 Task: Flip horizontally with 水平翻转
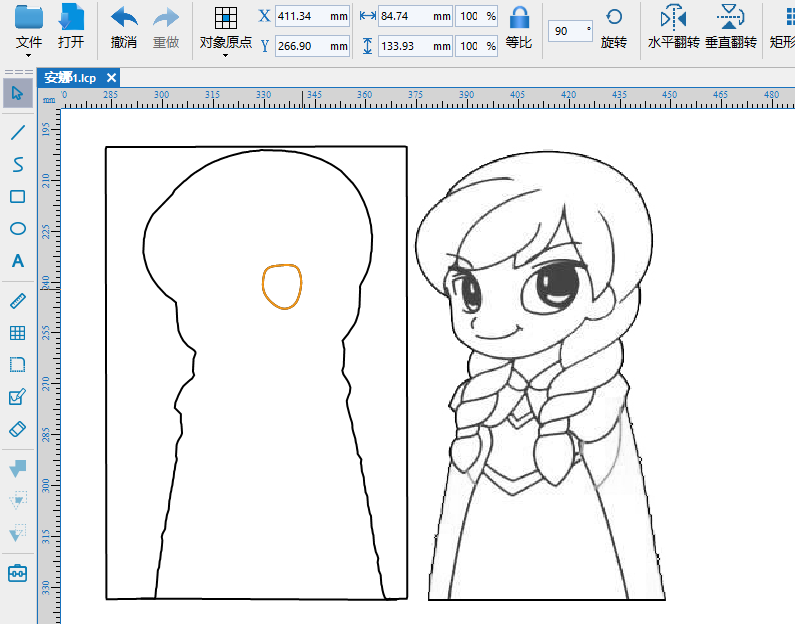pyautogui.click(x=673, y=17)
